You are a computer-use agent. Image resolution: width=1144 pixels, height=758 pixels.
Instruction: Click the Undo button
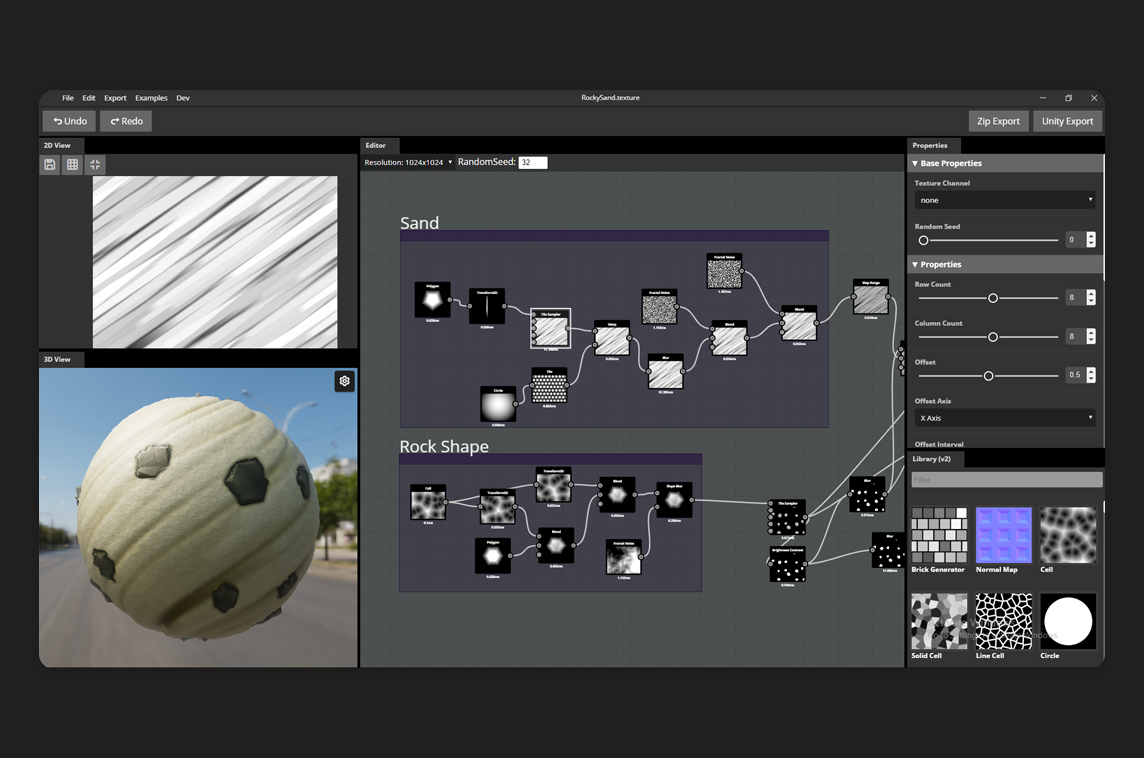point(70,121)
